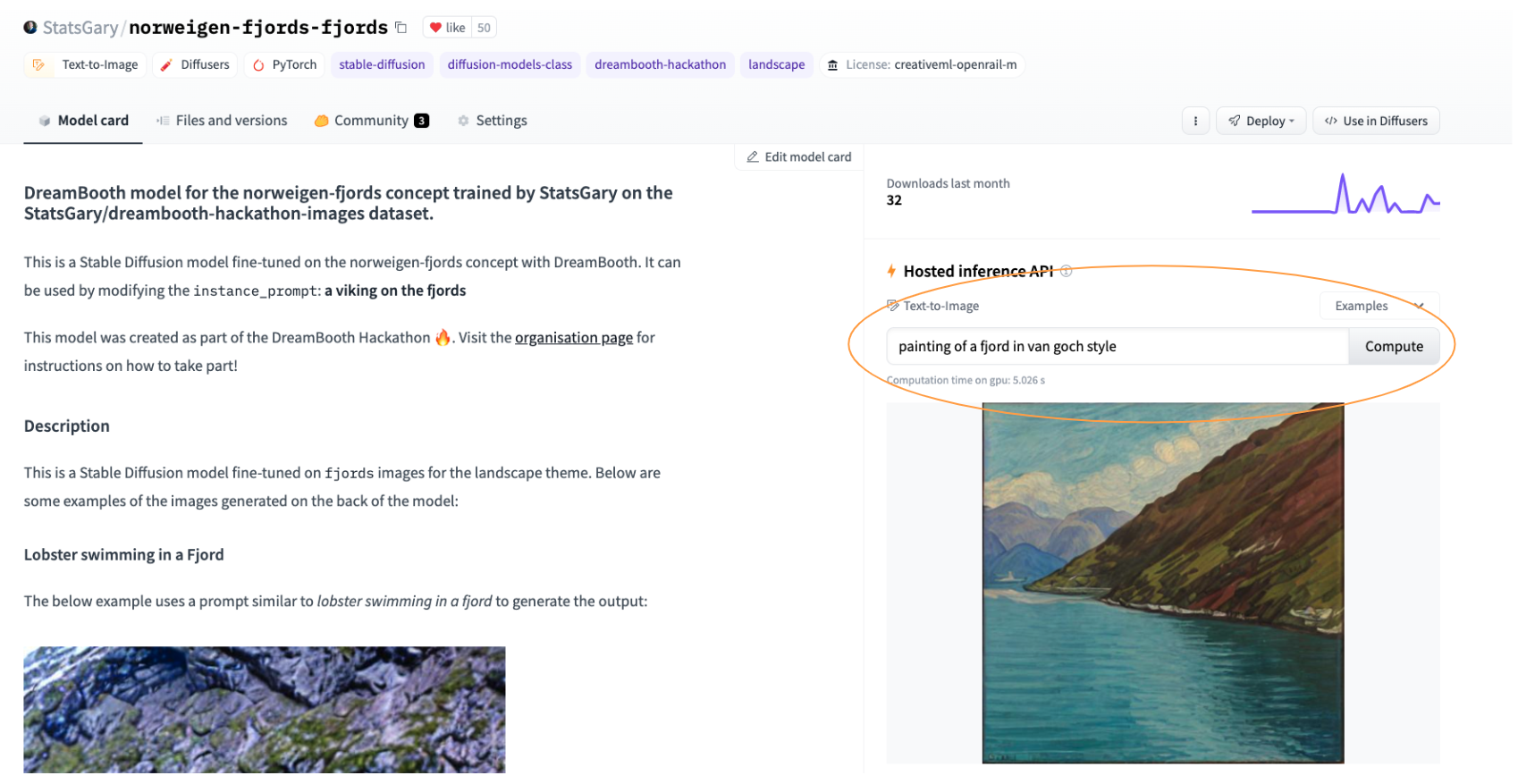This screenshot has width=1518, height=784.
Task: Open the Hosted inference API help icon
Action: pos(1066,271)
